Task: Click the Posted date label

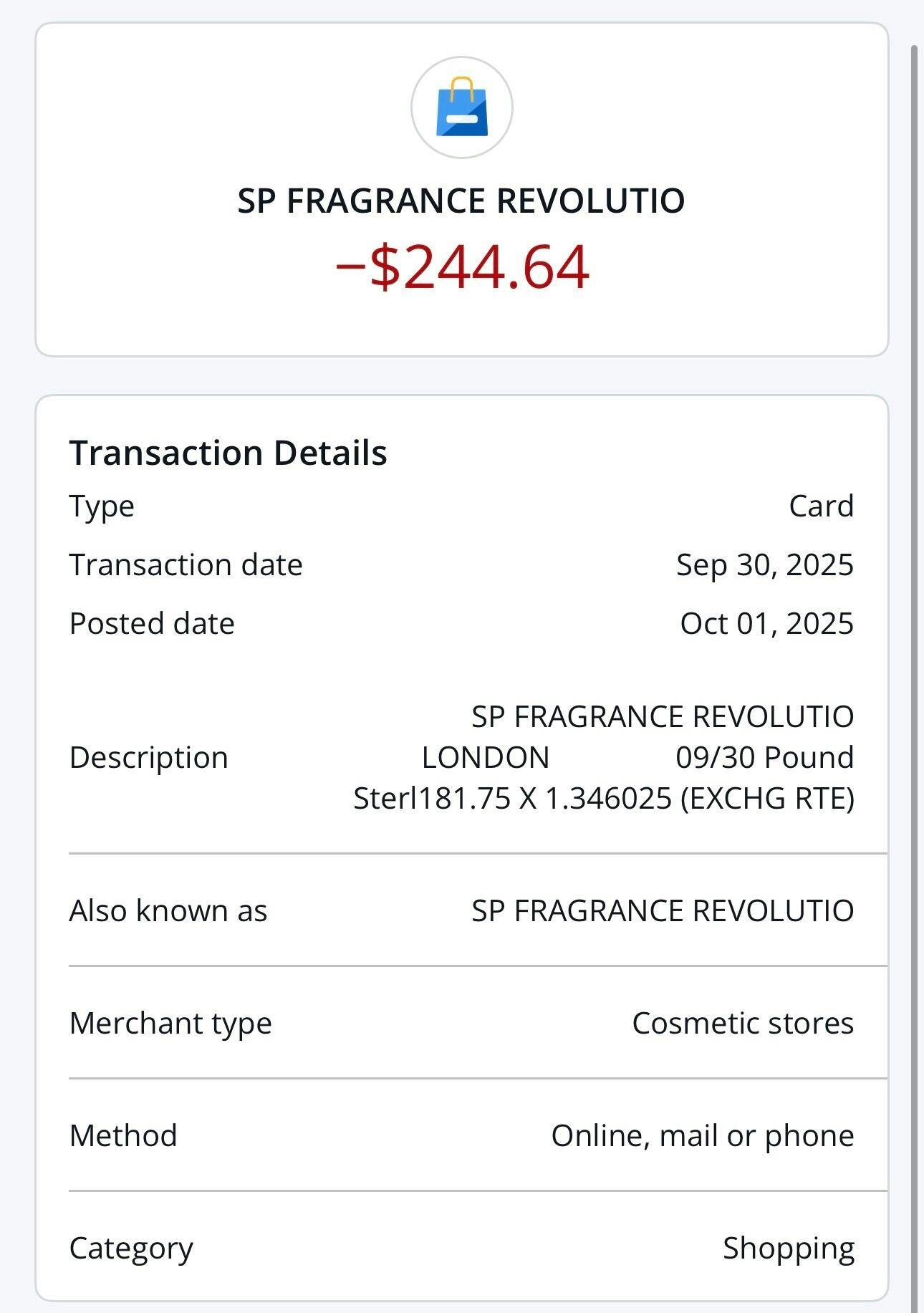Action: (x=152, y=623)
